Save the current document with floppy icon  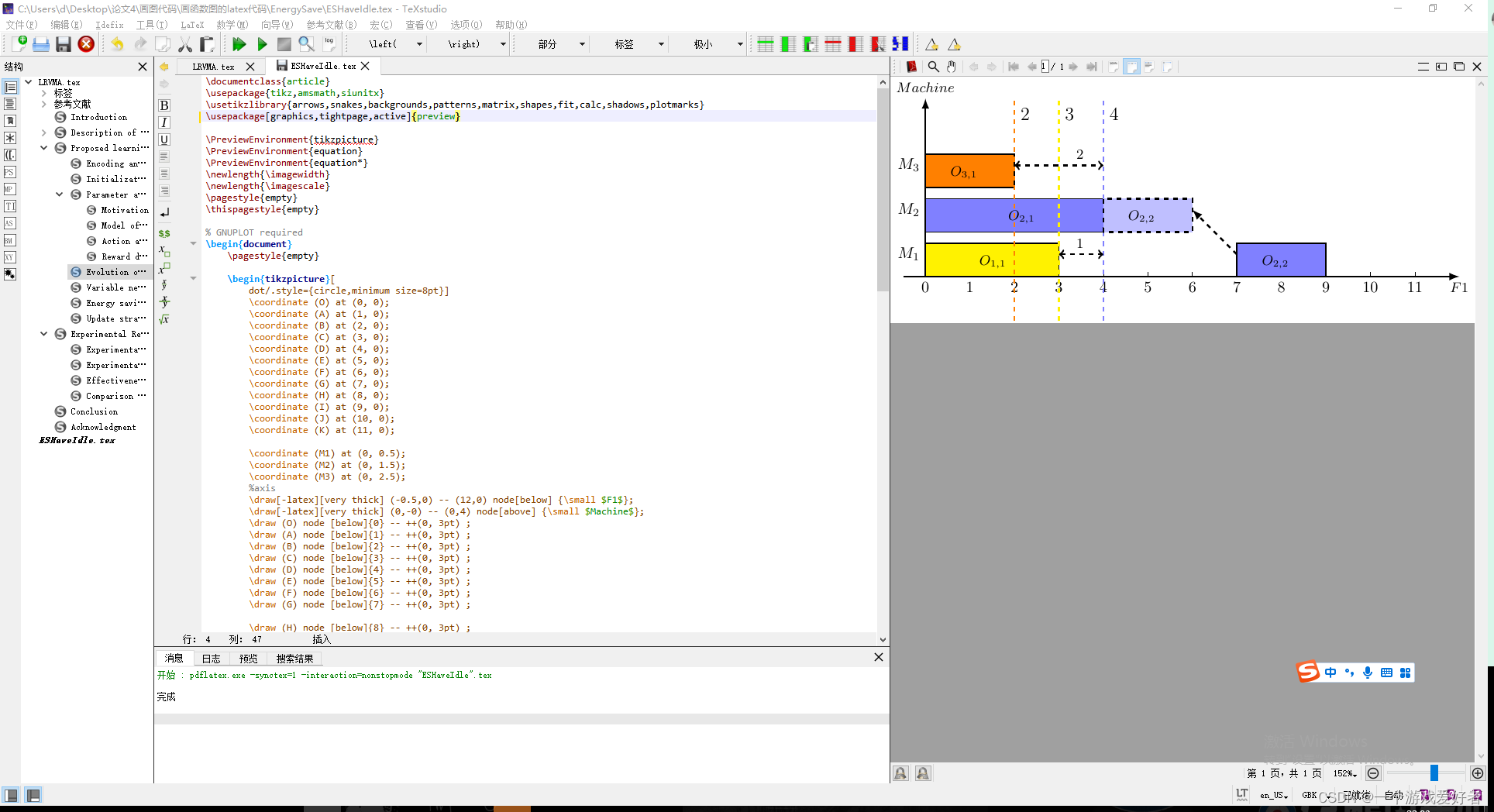tap(64, 44)
